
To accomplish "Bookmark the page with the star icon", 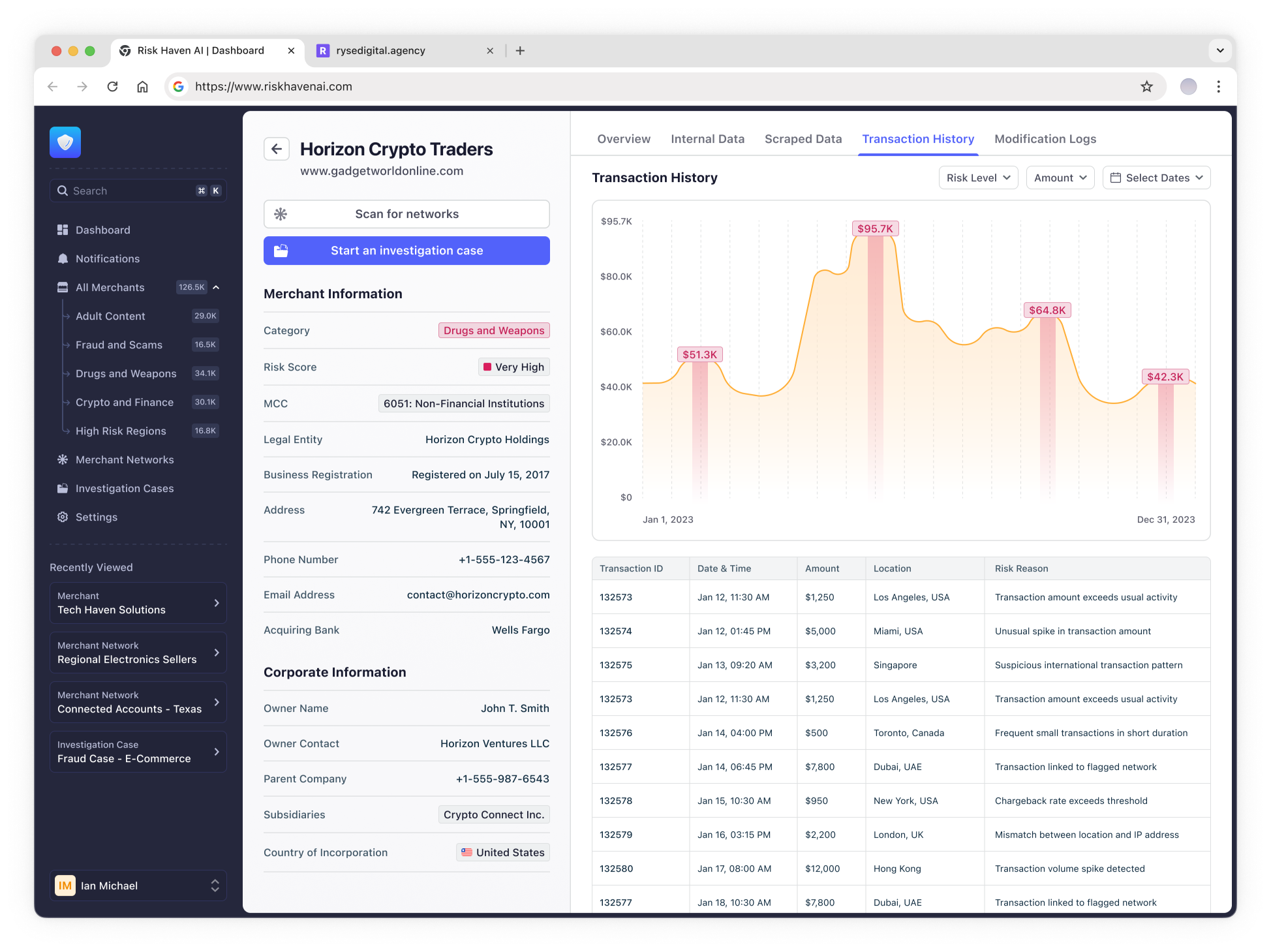I will point(1146,87).
